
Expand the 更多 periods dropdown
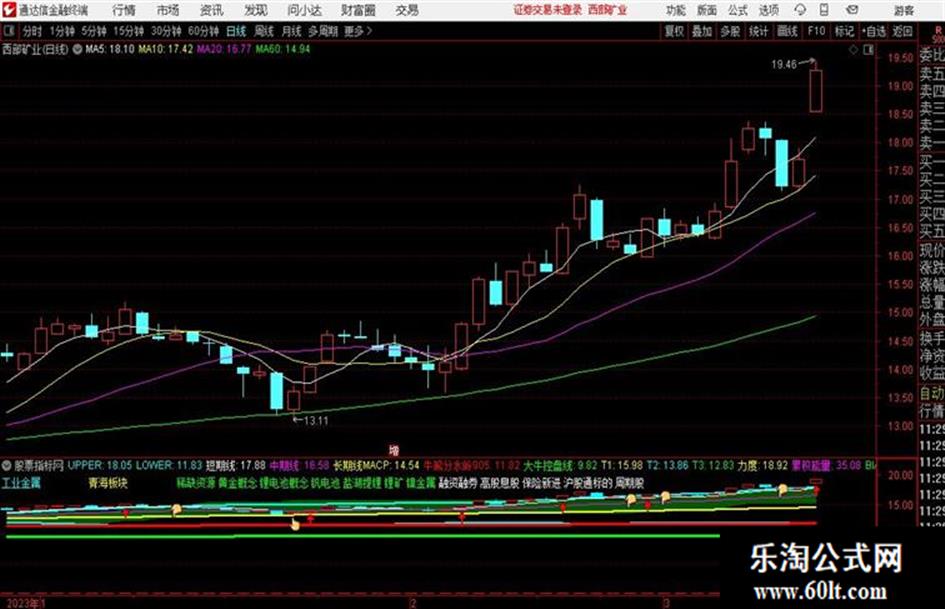pos(358,31)
